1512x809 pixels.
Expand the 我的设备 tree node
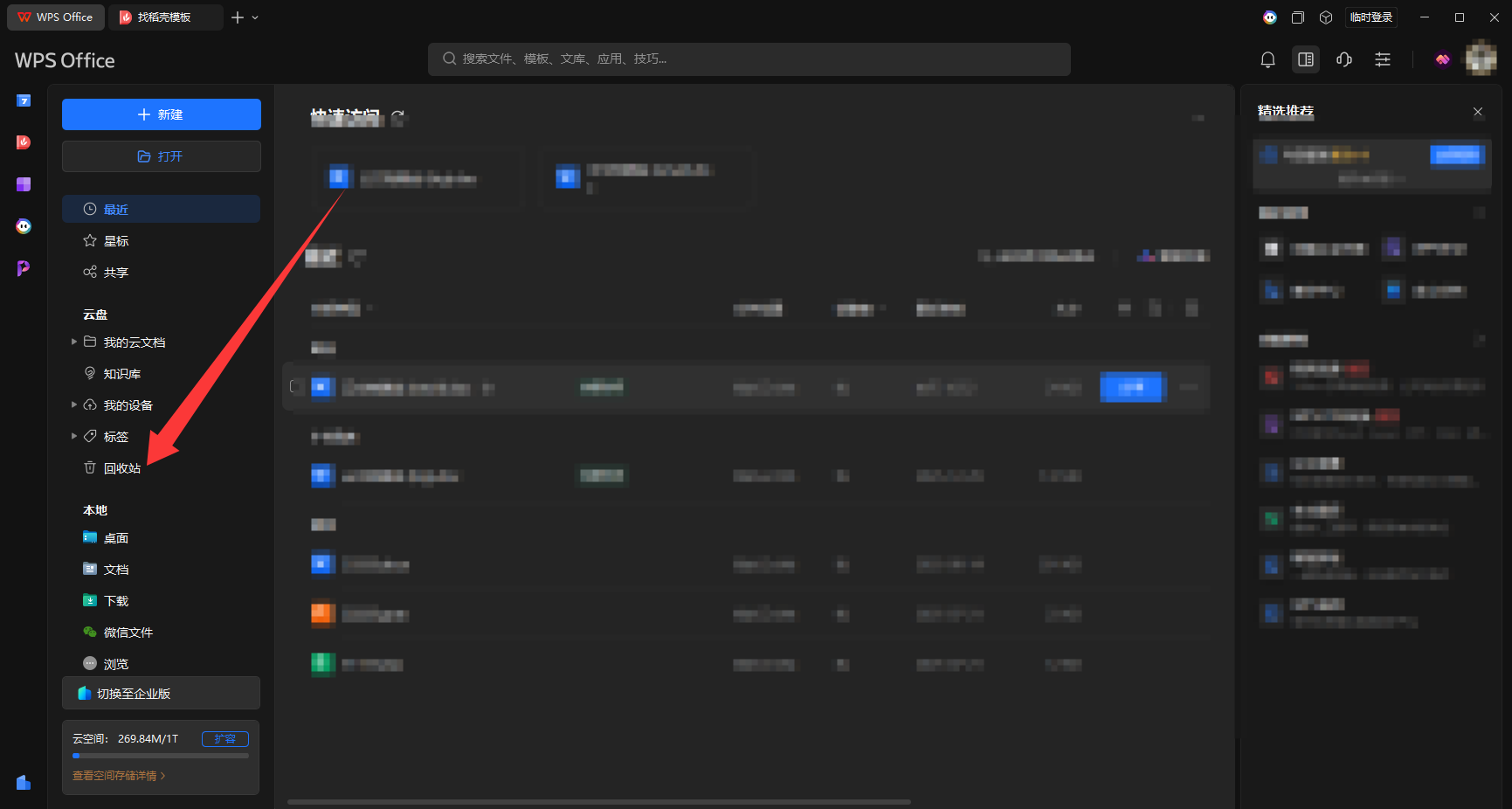[74, 404]
